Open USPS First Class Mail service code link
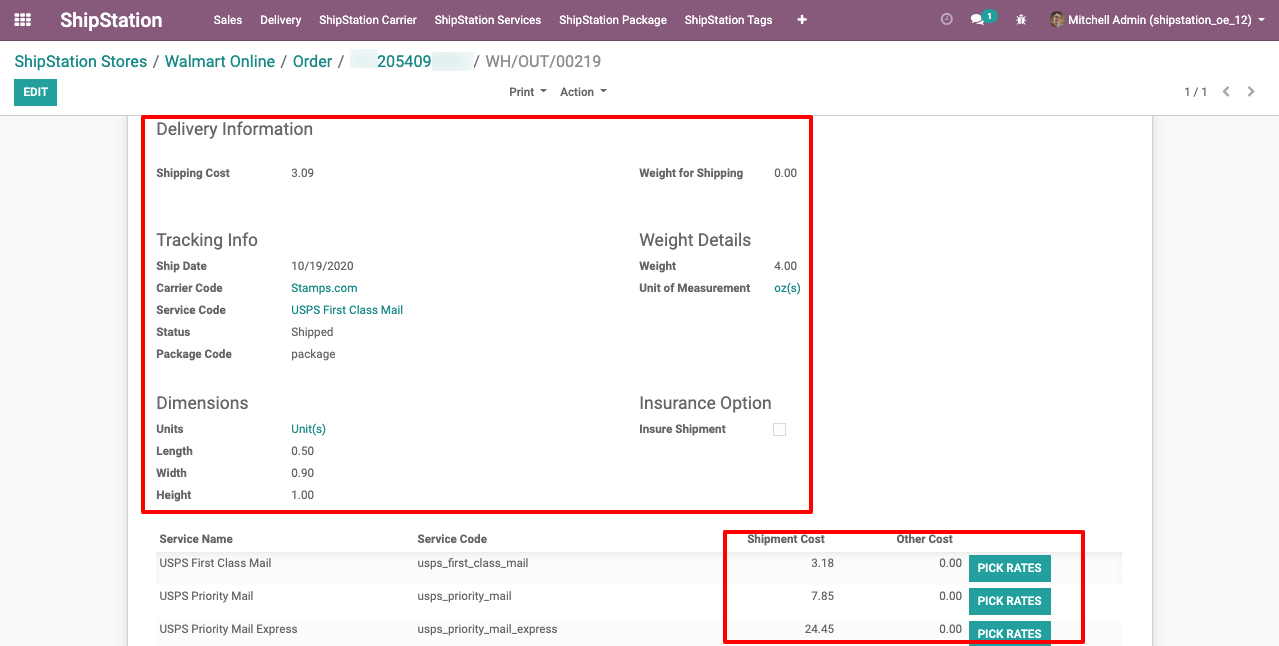The image size is (1279, 646). coord(347,310)
